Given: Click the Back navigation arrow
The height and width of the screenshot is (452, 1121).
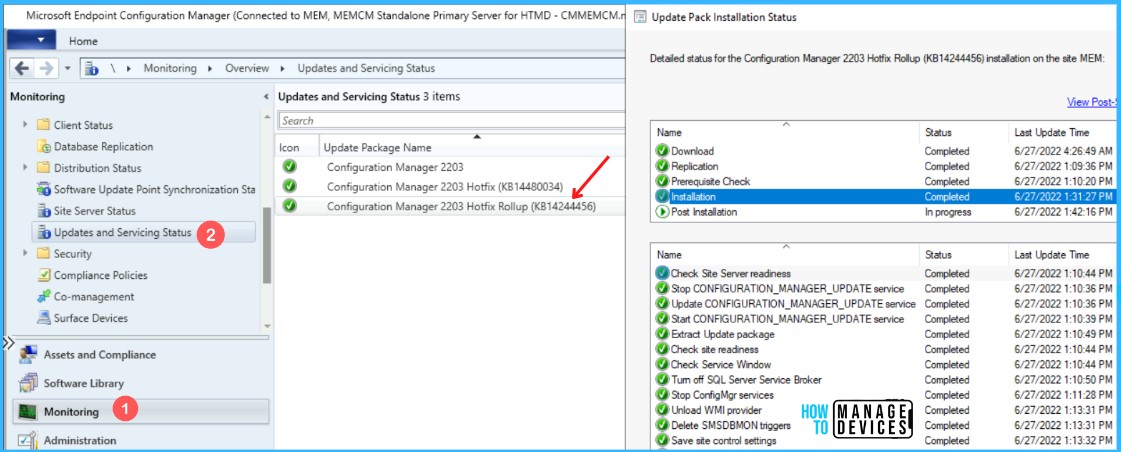Looking at the screenshot, I should (22, 69).
